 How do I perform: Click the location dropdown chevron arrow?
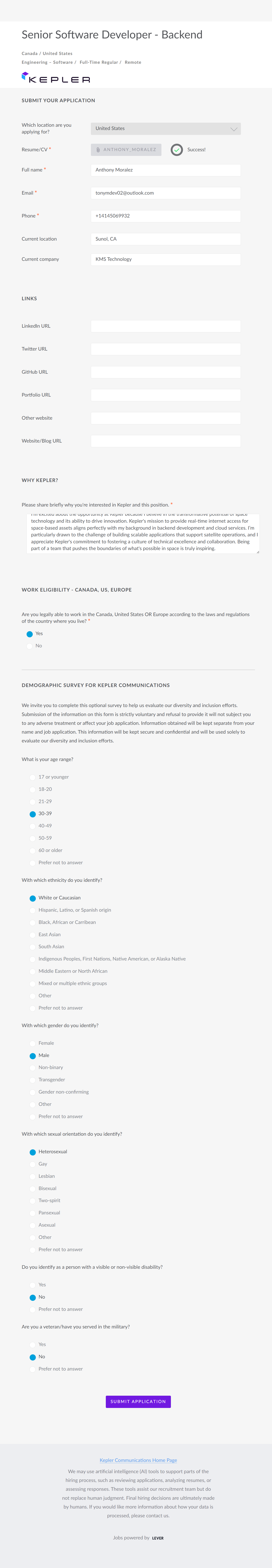[x=234, y=129]
